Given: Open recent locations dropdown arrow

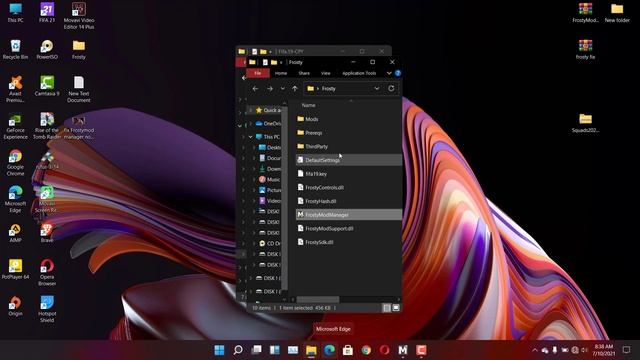Looking at the screenshot, I should (x=282, y=89).
